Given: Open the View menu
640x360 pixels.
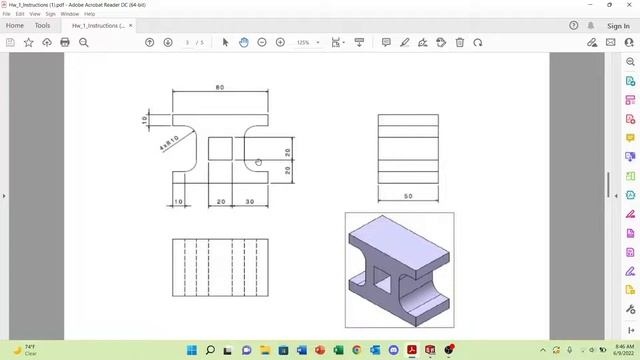Looking at the screenshot, I should [x=35, y=14].
